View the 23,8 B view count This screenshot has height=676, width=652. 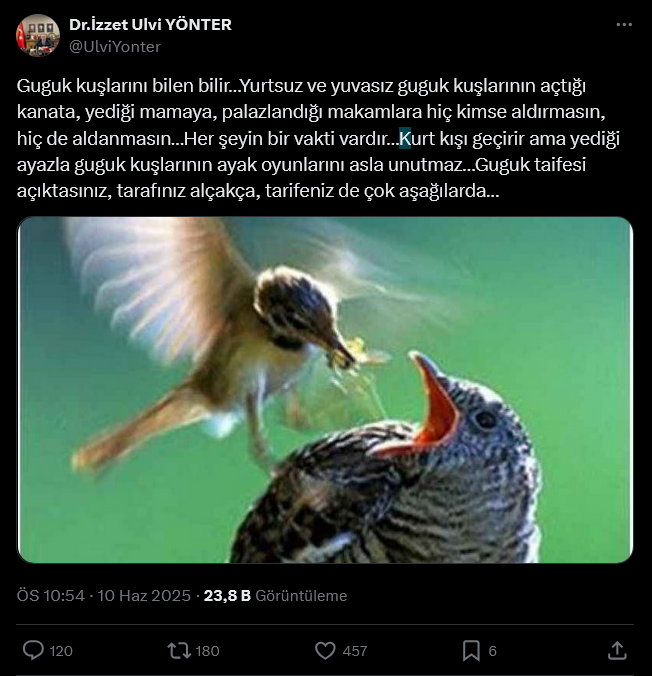(227, 596)
